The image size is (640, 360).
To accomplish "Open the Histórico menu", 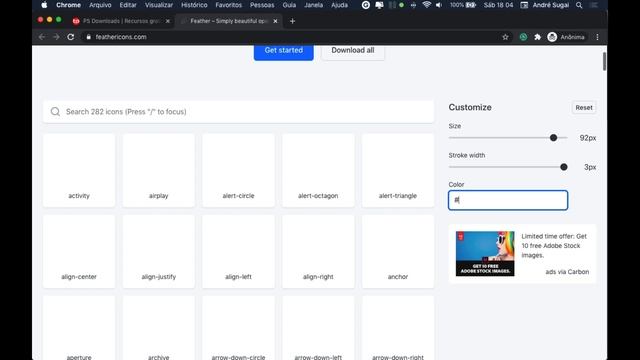I will 194,5.
